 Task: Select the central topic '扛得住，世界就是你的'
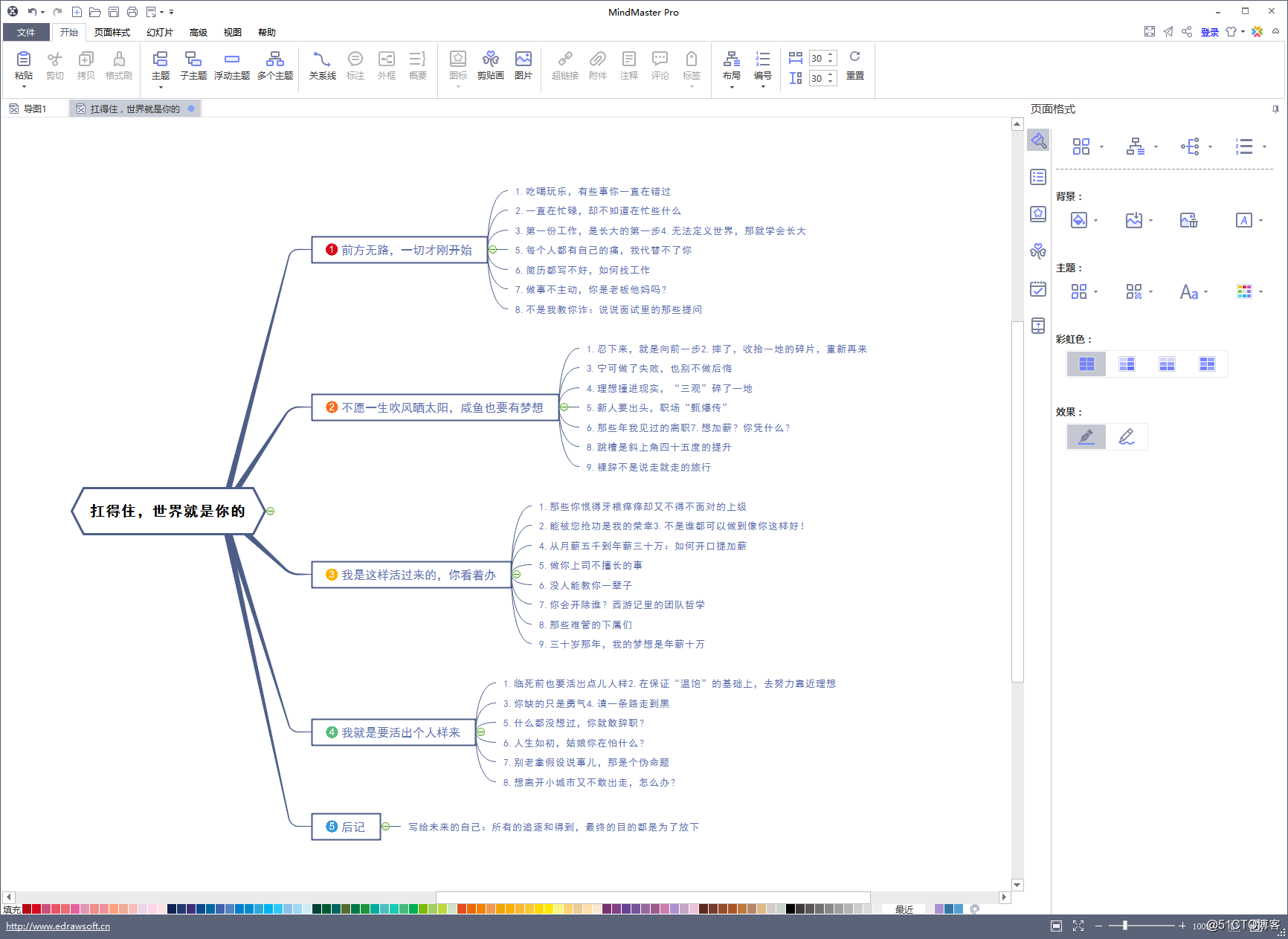point(168,511)
